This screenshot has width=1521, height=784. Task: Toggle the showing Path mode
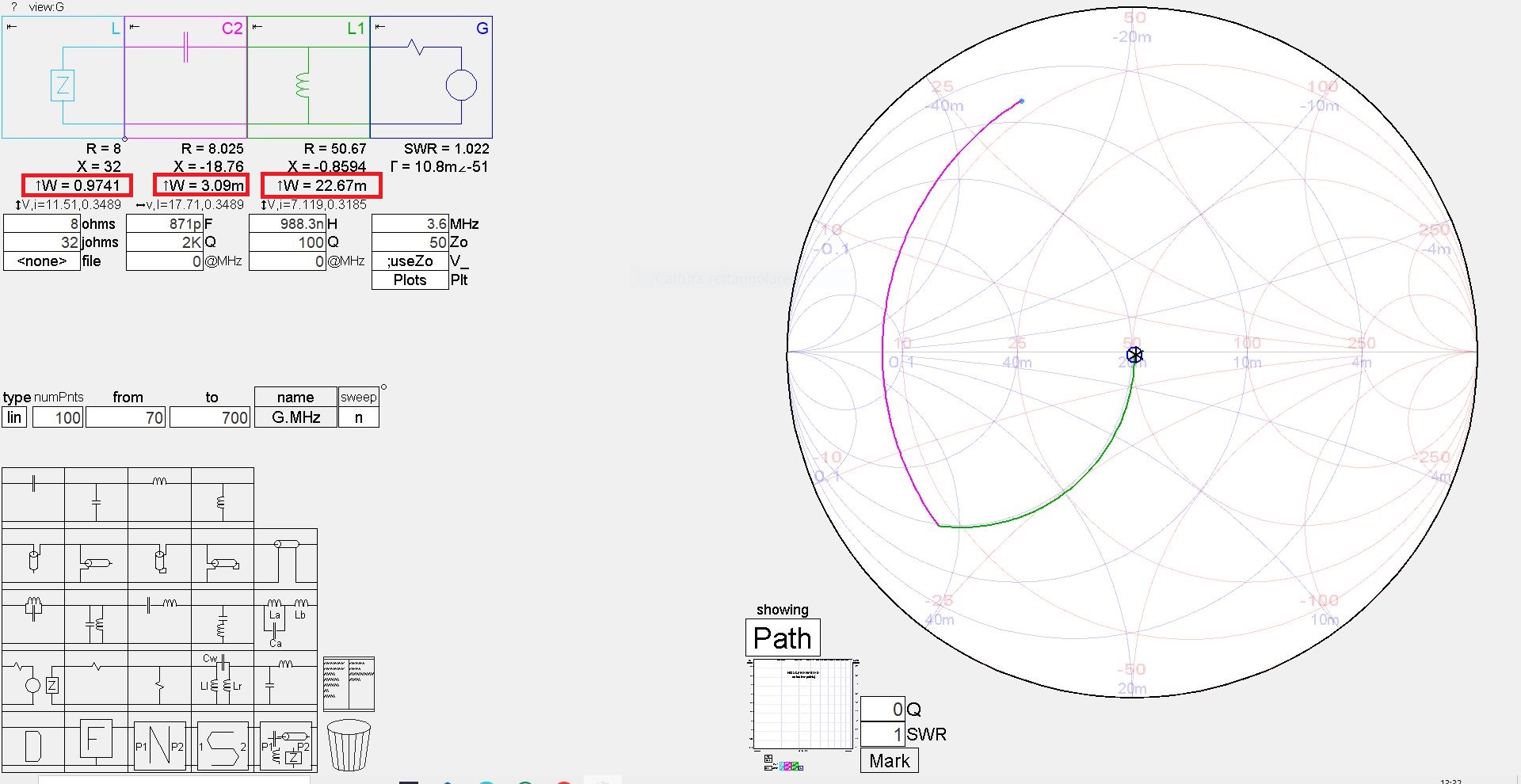click(x=783, y=637)
